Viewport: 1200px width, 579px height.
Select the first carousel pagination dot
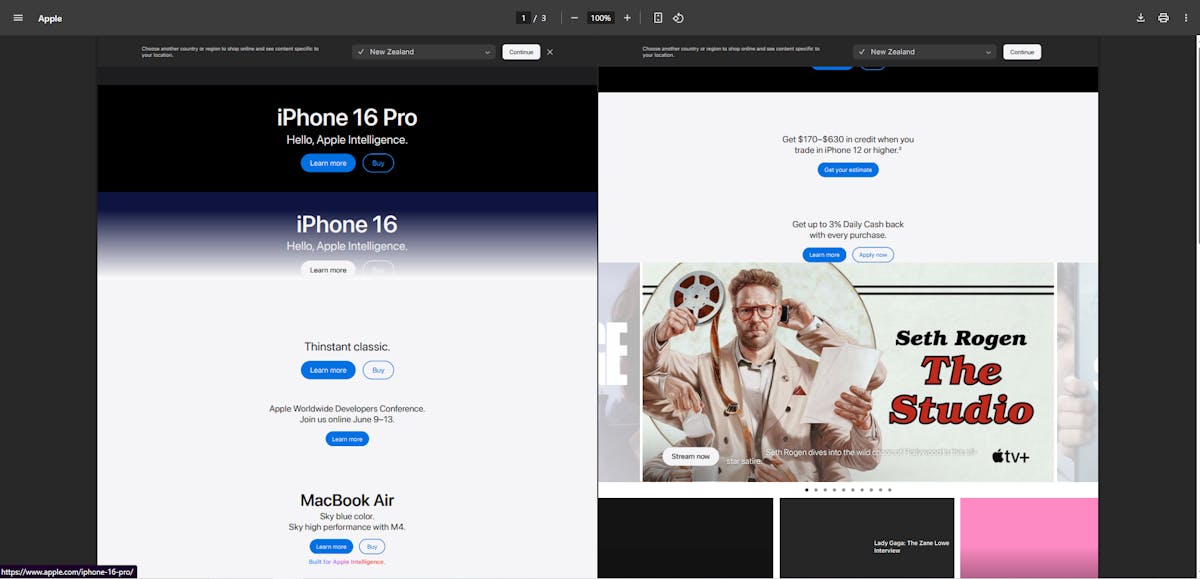(x=807, y=490)
